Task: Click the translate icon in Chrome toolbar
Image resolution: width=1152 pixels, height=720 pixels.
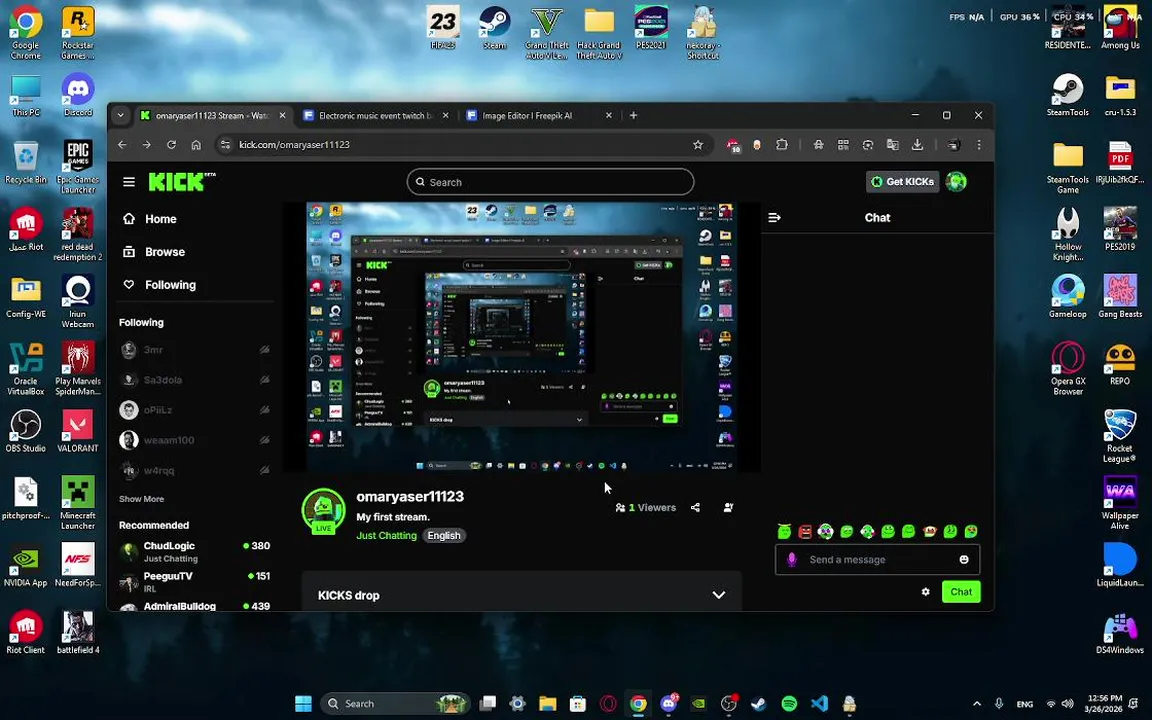Action: point(893,145)
